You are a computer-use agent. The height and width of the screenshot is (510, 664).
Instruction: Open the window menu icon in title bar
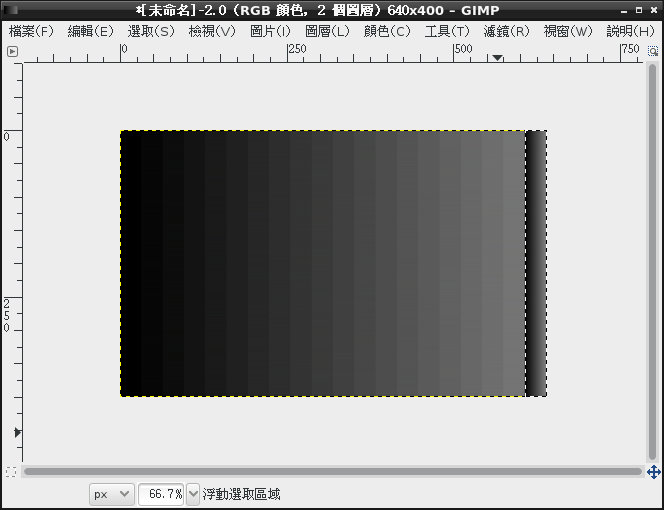tap(10, 10)
